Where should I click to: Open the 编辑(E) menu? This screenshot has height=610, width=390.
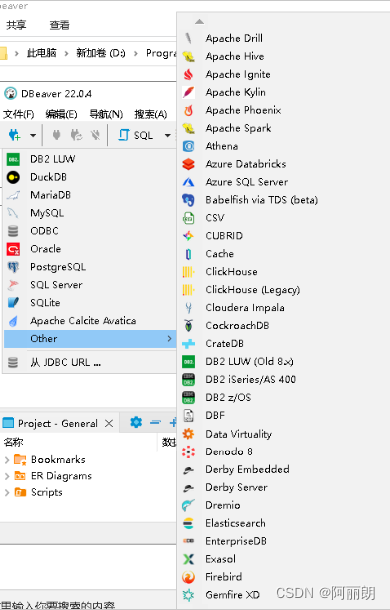pos(61,114)
